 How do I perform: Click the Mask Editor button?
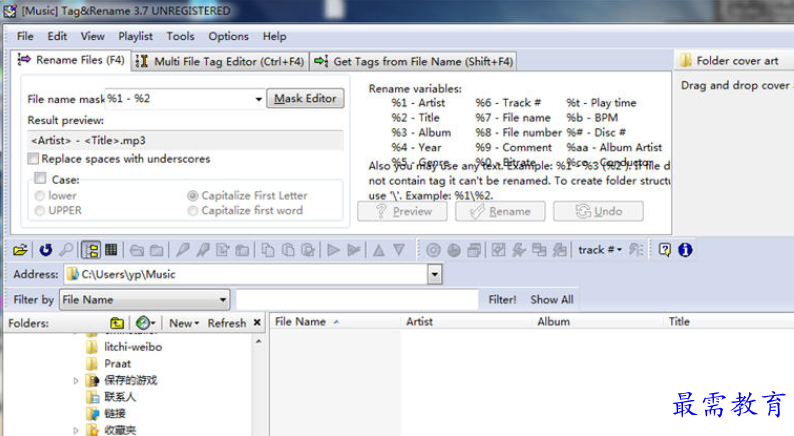point(305,99)
